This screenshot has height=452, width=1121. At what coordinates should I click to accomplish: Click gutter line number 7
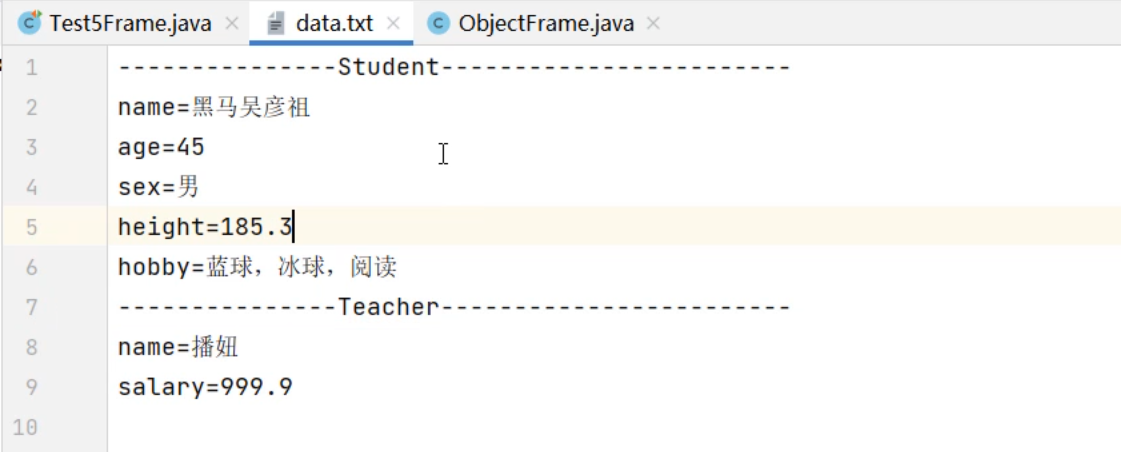[x=31, y=307]
